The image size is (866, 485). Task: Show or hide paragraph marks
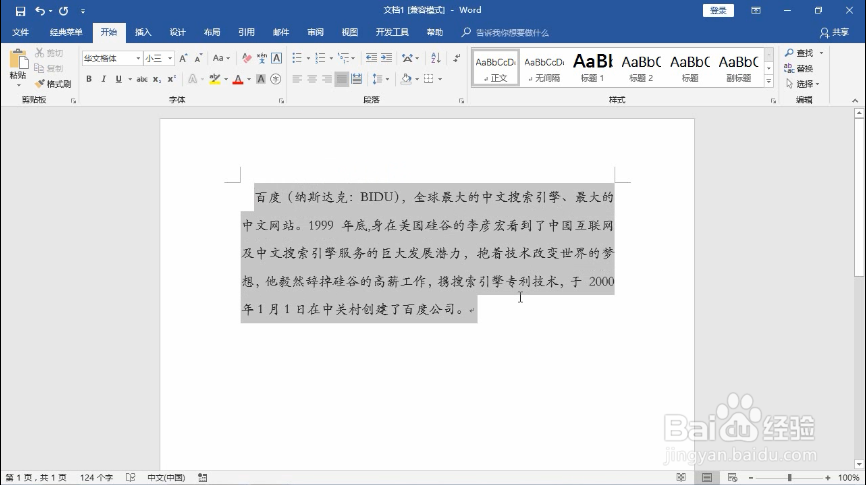pyautogui.click(x=456, y=58)
